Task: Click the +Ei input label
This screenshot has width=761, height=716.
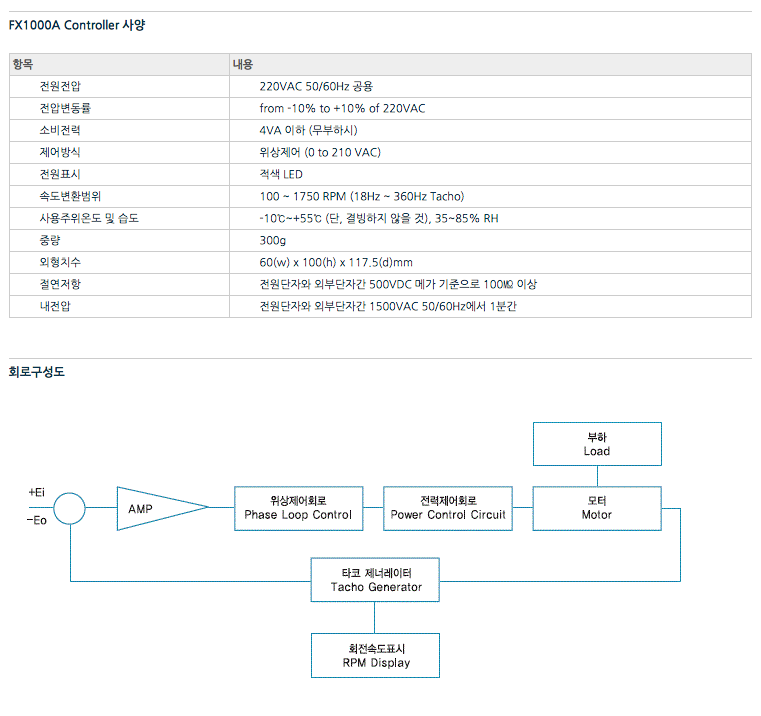Action: [37, 493]
